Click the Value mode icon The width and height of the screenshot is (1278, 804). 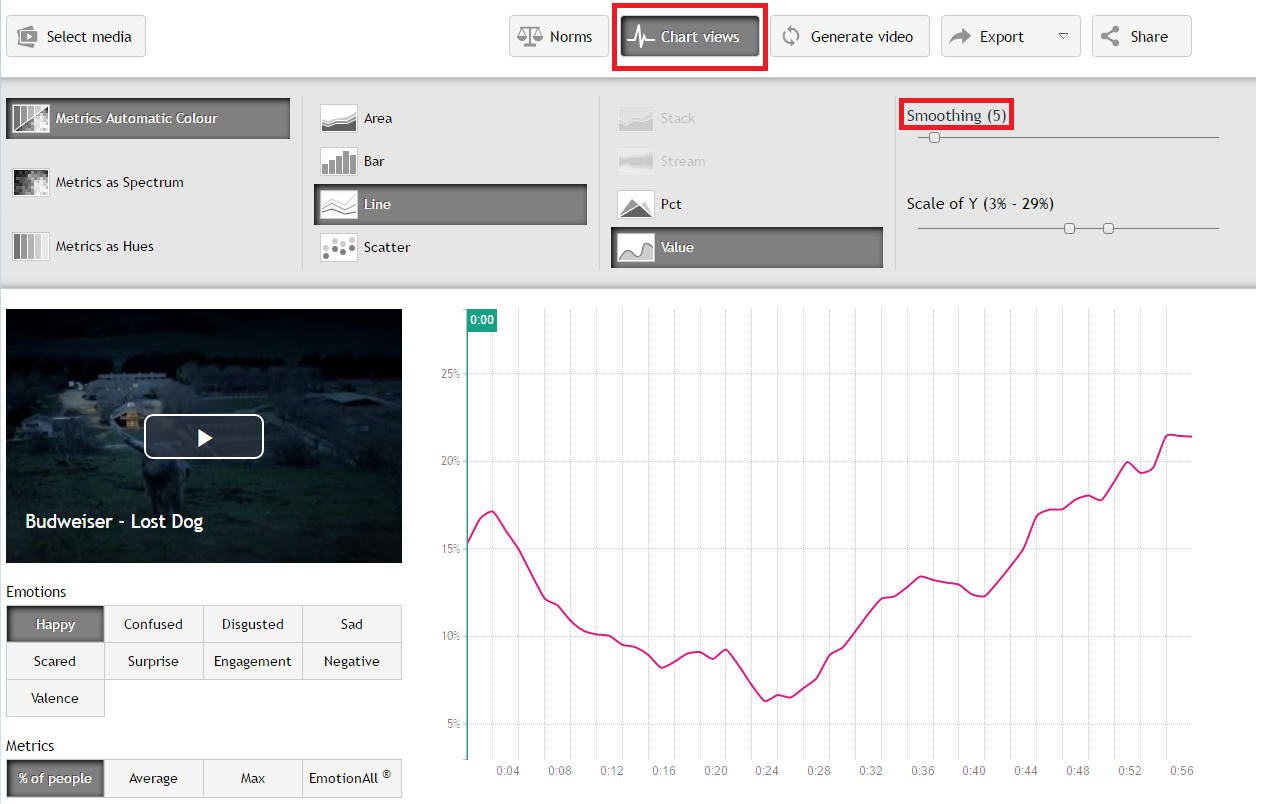[x=636, y=247]
